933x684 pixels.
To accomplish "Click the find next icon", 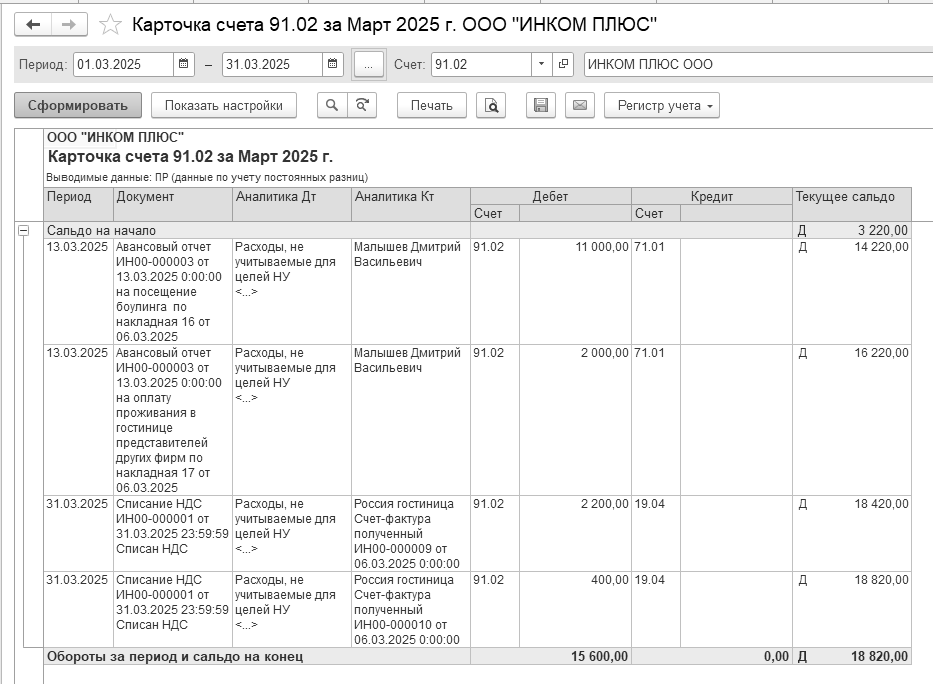I will tap(362, 105).
